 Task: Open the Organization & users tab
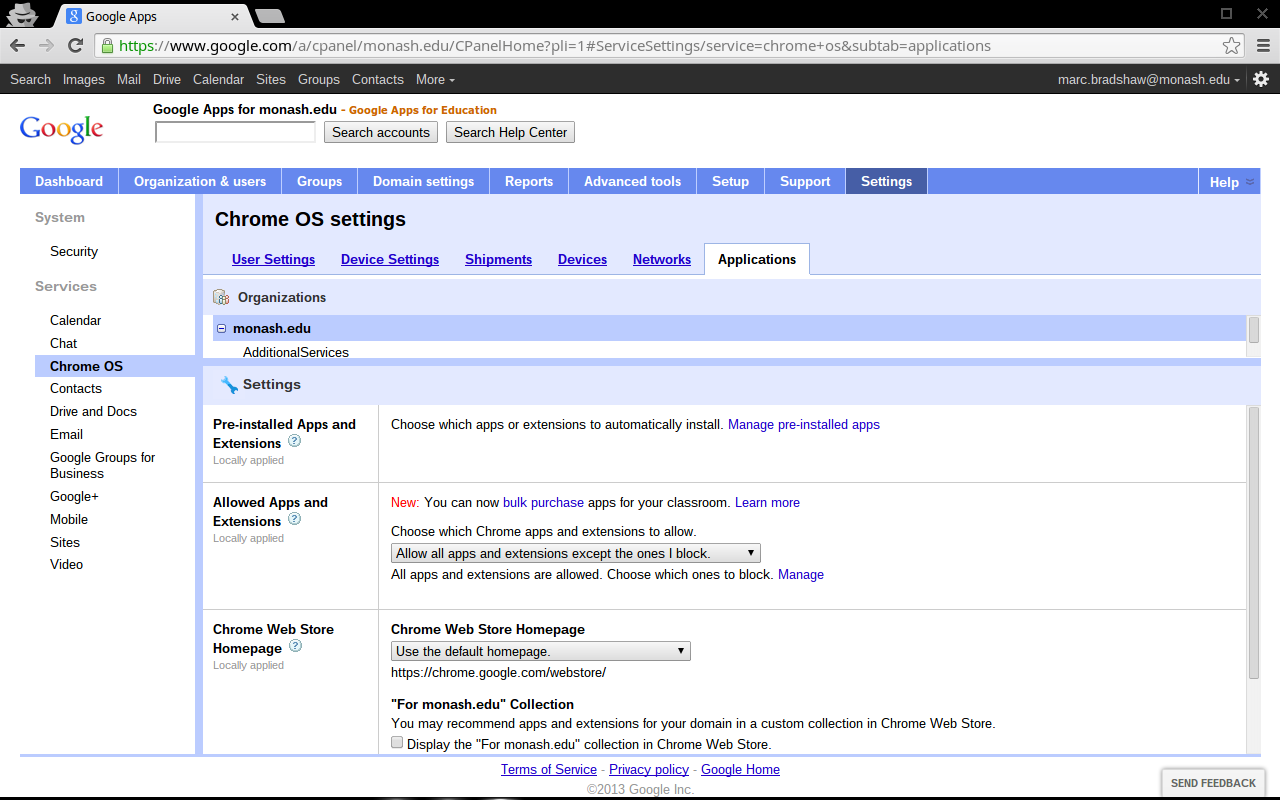tap(200, 181)
